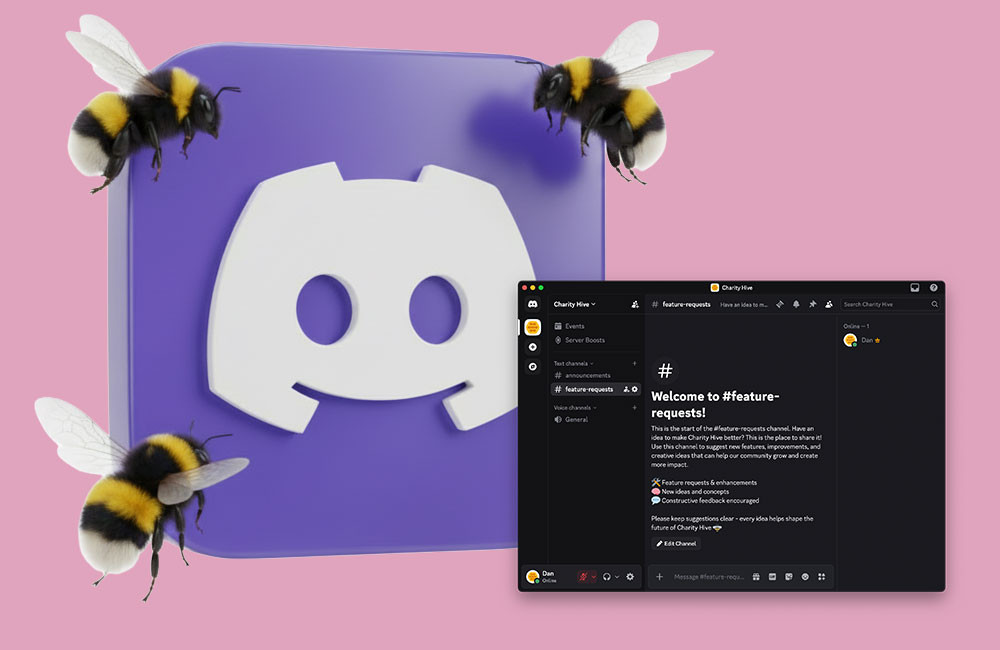Toggle the member list visibility
Image resolution: width=1000 pixels, height=650 pixels.
[829, 303]
